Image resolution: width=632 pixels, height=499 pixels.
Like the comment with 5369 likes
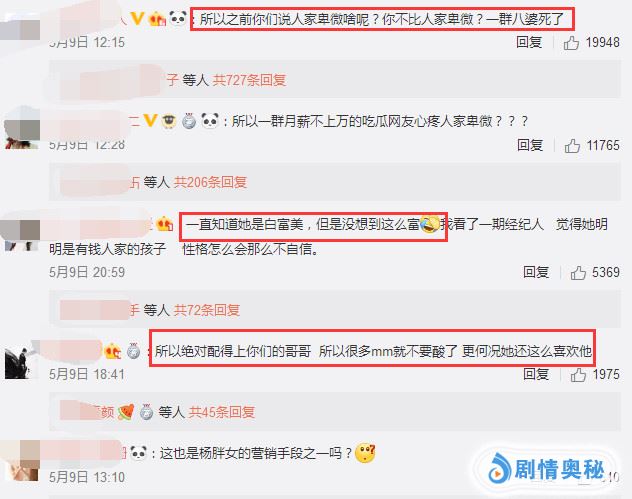click(578, 273)
